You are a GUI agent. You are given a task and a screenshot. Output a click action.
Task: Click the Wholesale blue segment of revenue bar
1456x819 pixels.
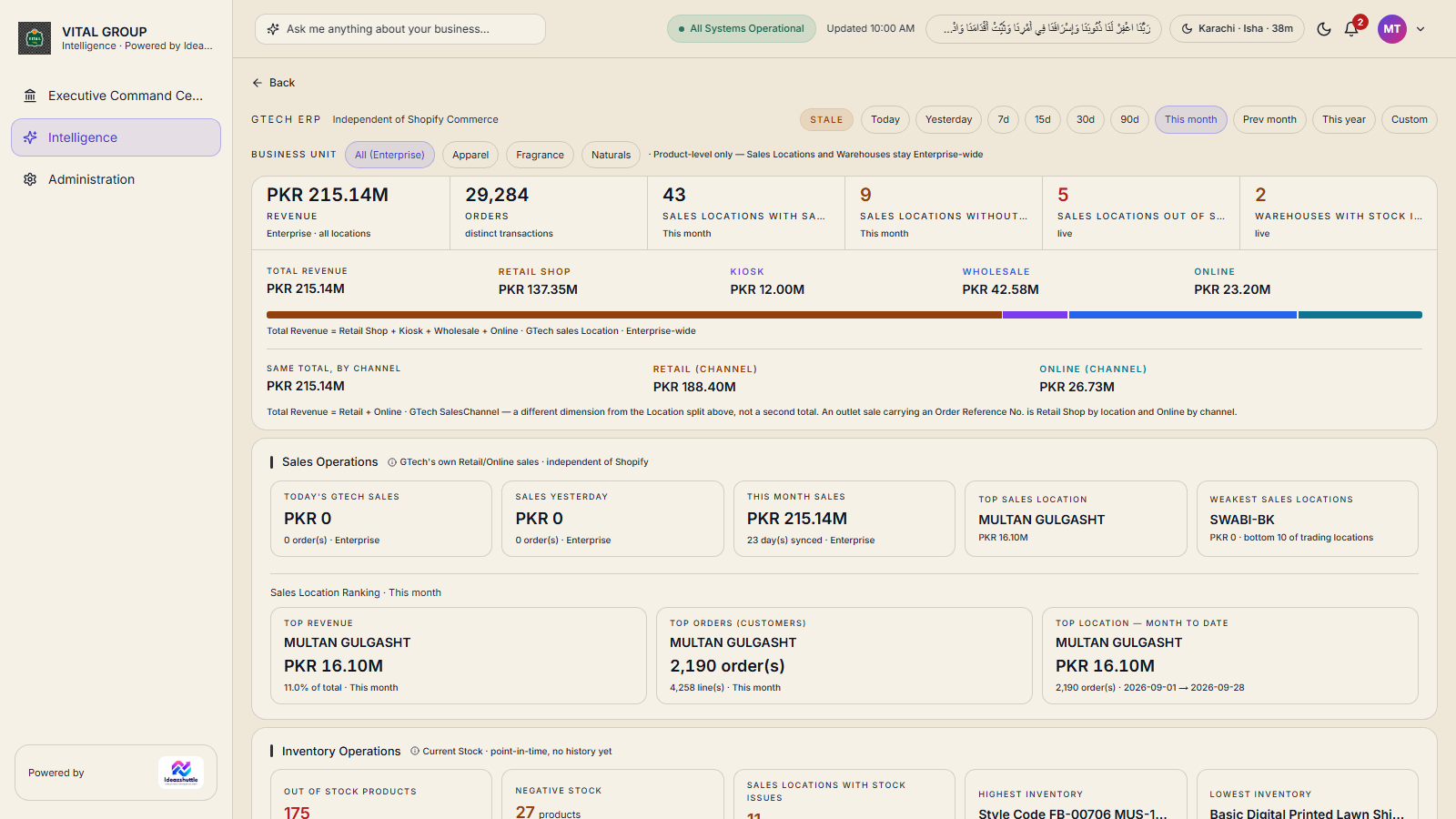coord(1183,315)
